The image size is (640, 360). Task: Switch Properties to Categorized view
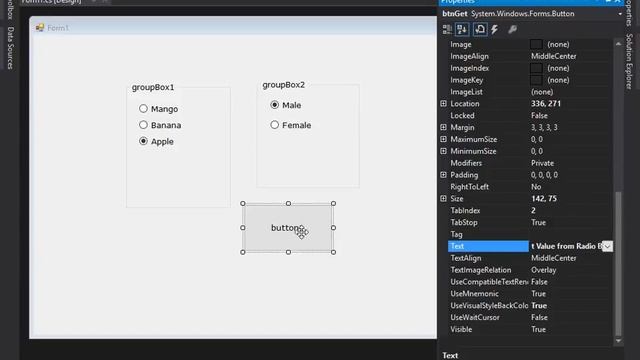(x=447, y=29)
